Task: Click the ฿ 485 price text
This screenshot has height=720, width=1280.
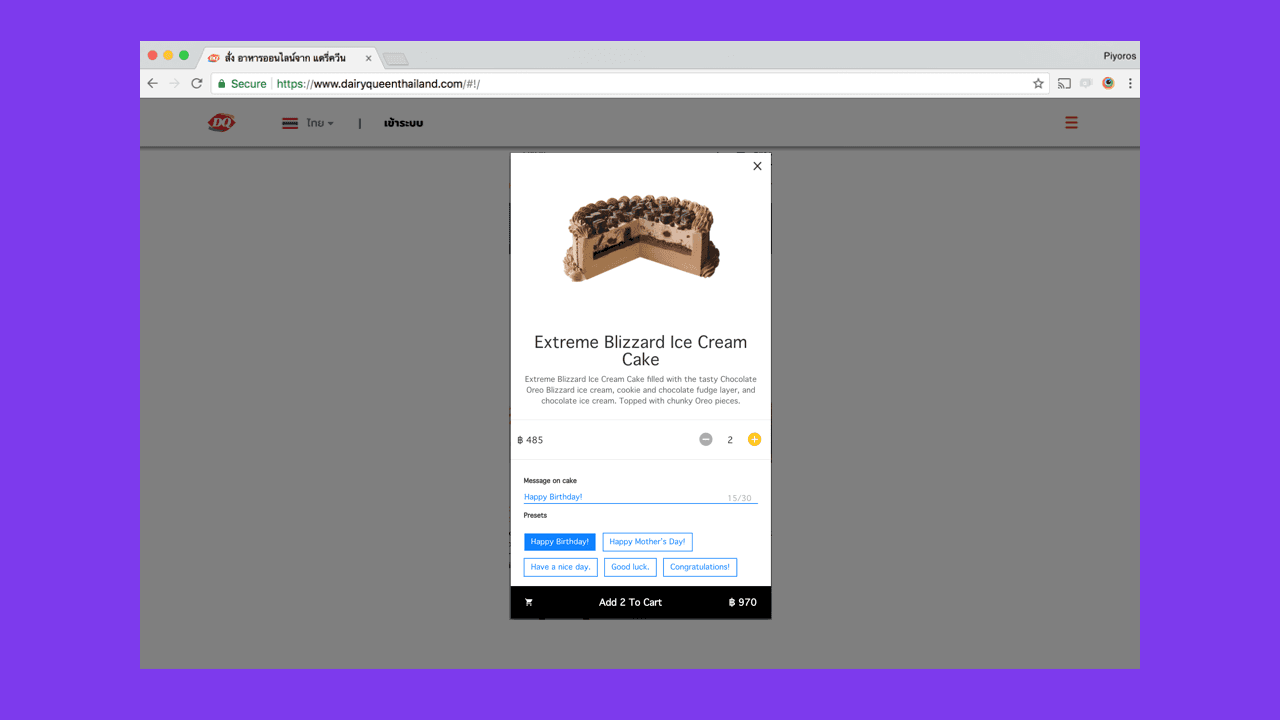Action: click(530, 440)
